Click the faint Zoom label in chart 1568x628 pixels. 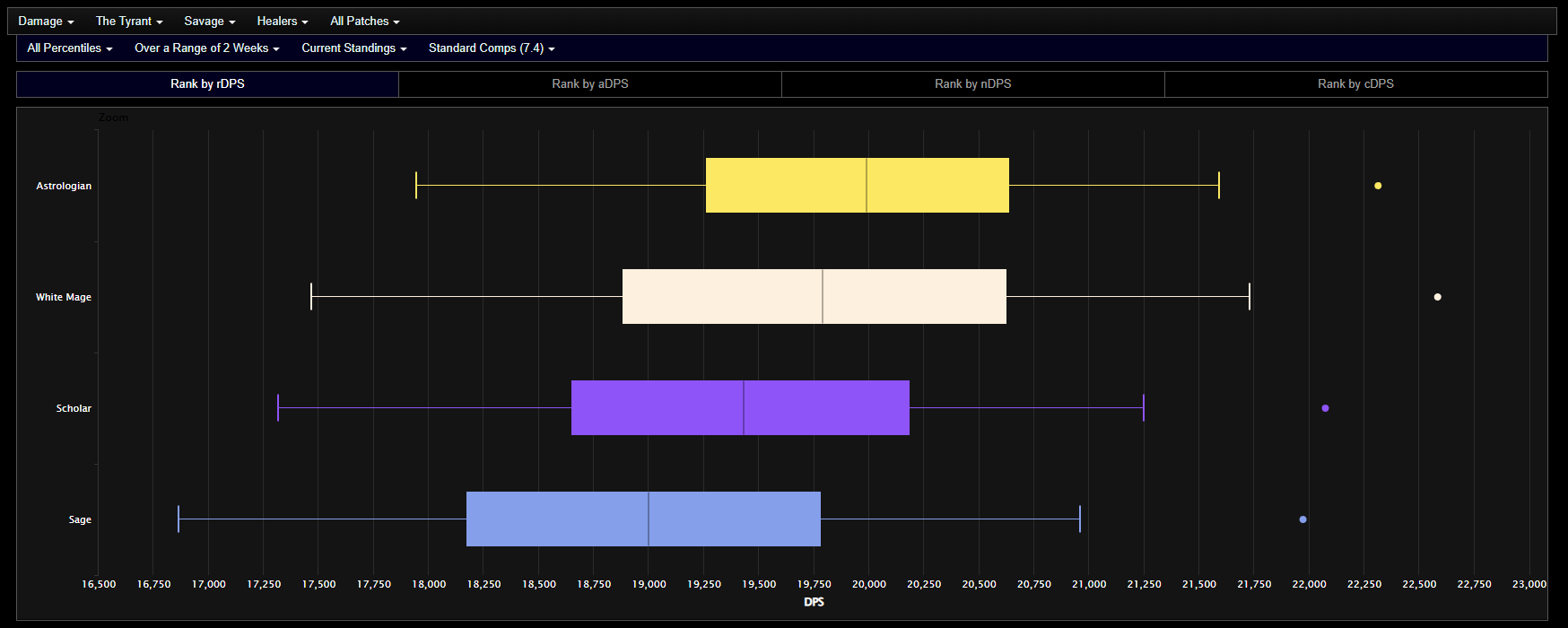(113, 118)
